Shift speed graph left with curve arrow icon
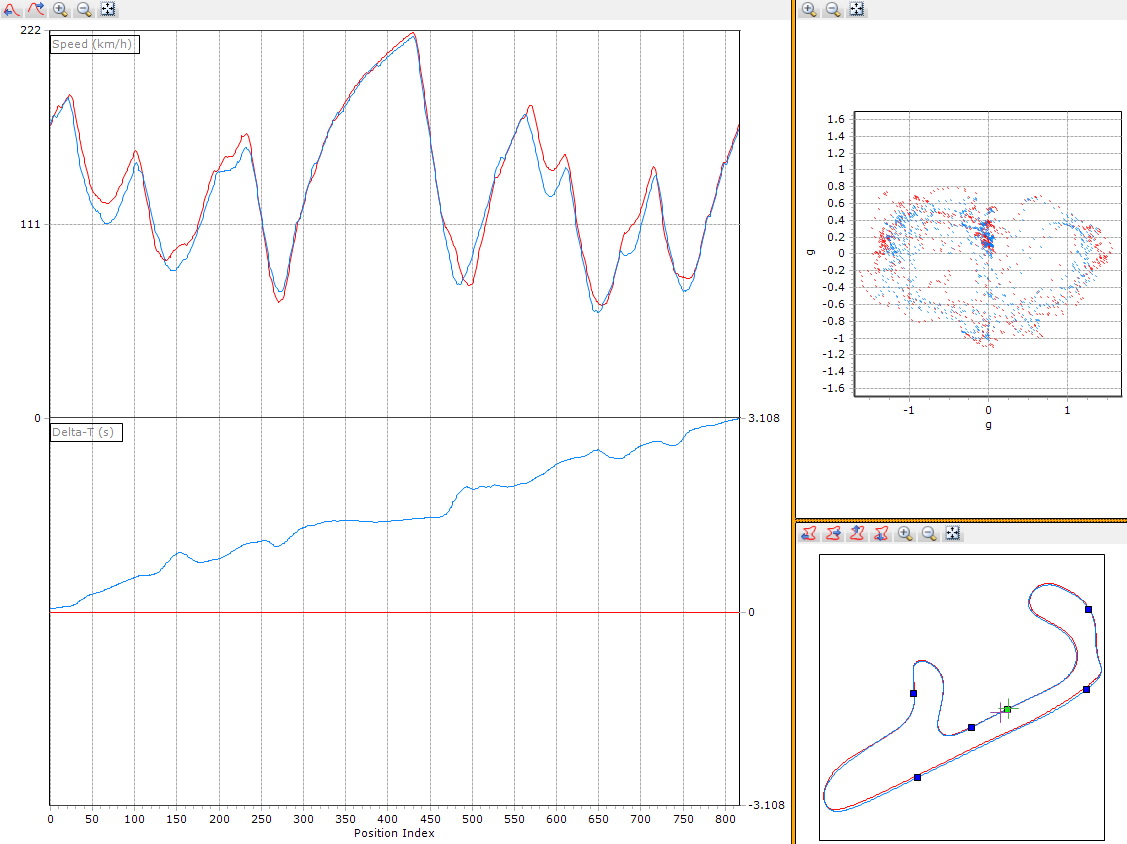 click(x=12, y=9)
